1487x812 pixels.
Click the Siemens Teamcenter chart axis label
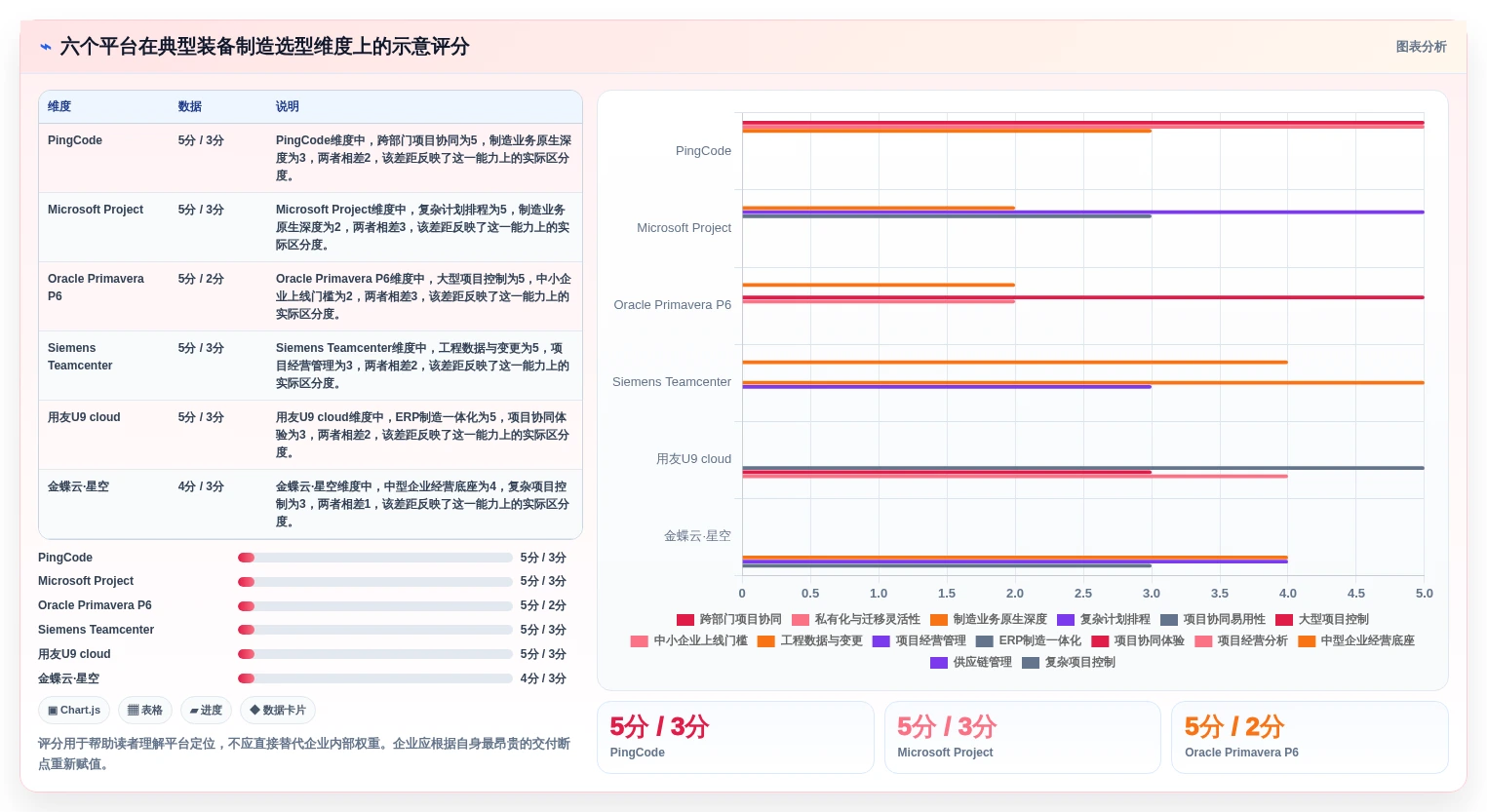coord(671,382)
